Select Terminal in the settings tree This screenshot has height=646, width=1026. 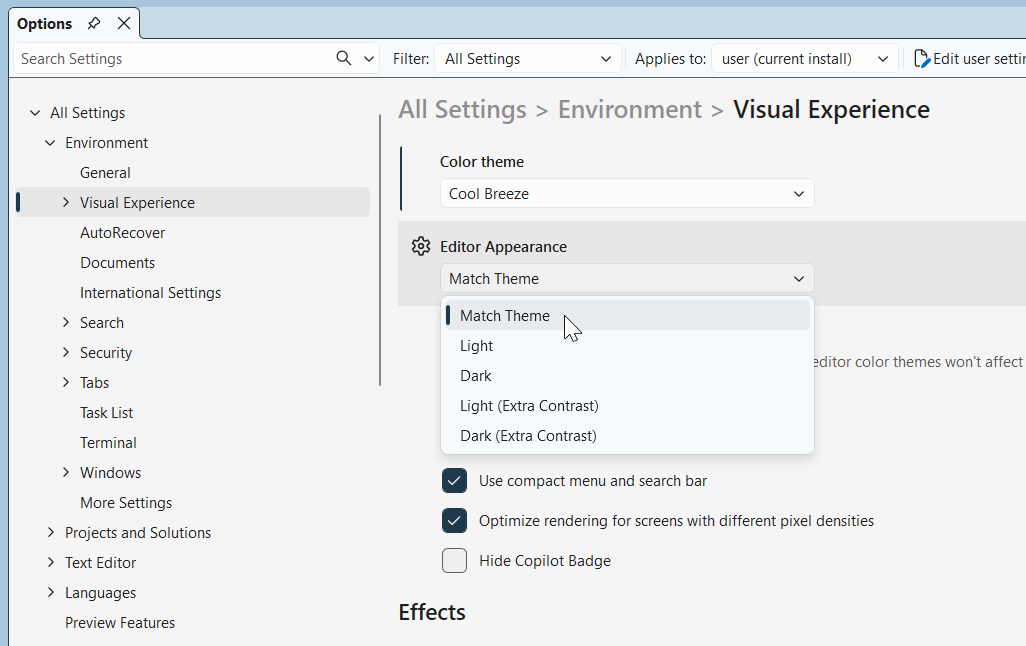[108, 442]
